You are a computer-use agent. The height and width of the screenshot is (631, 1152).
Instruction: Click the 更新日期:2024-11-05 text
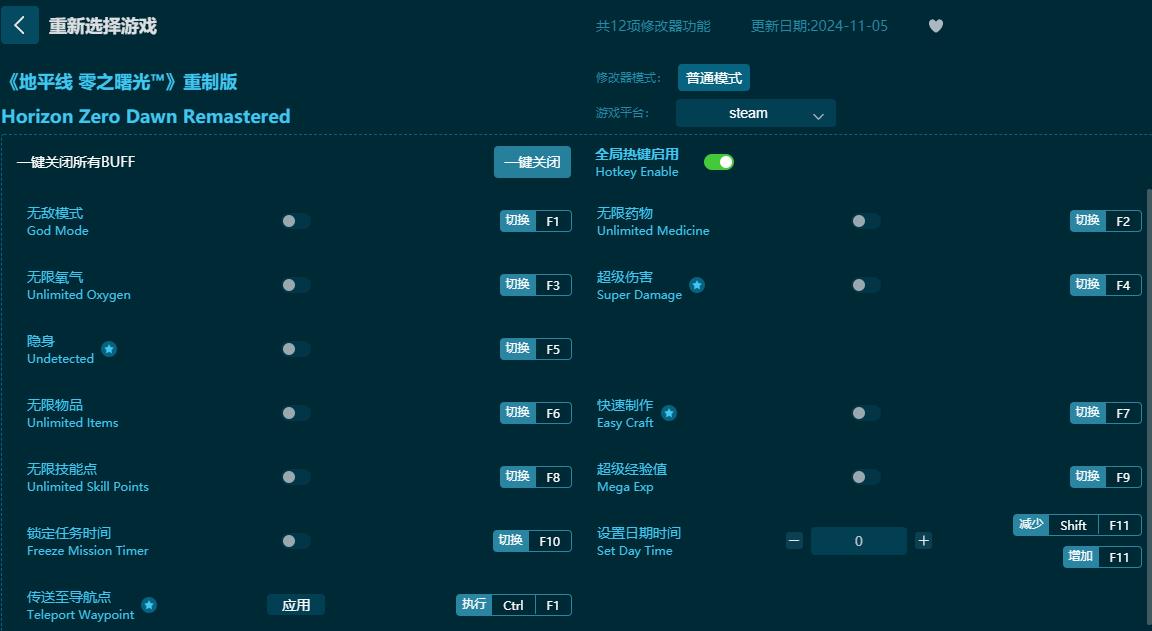coord(819,26)
